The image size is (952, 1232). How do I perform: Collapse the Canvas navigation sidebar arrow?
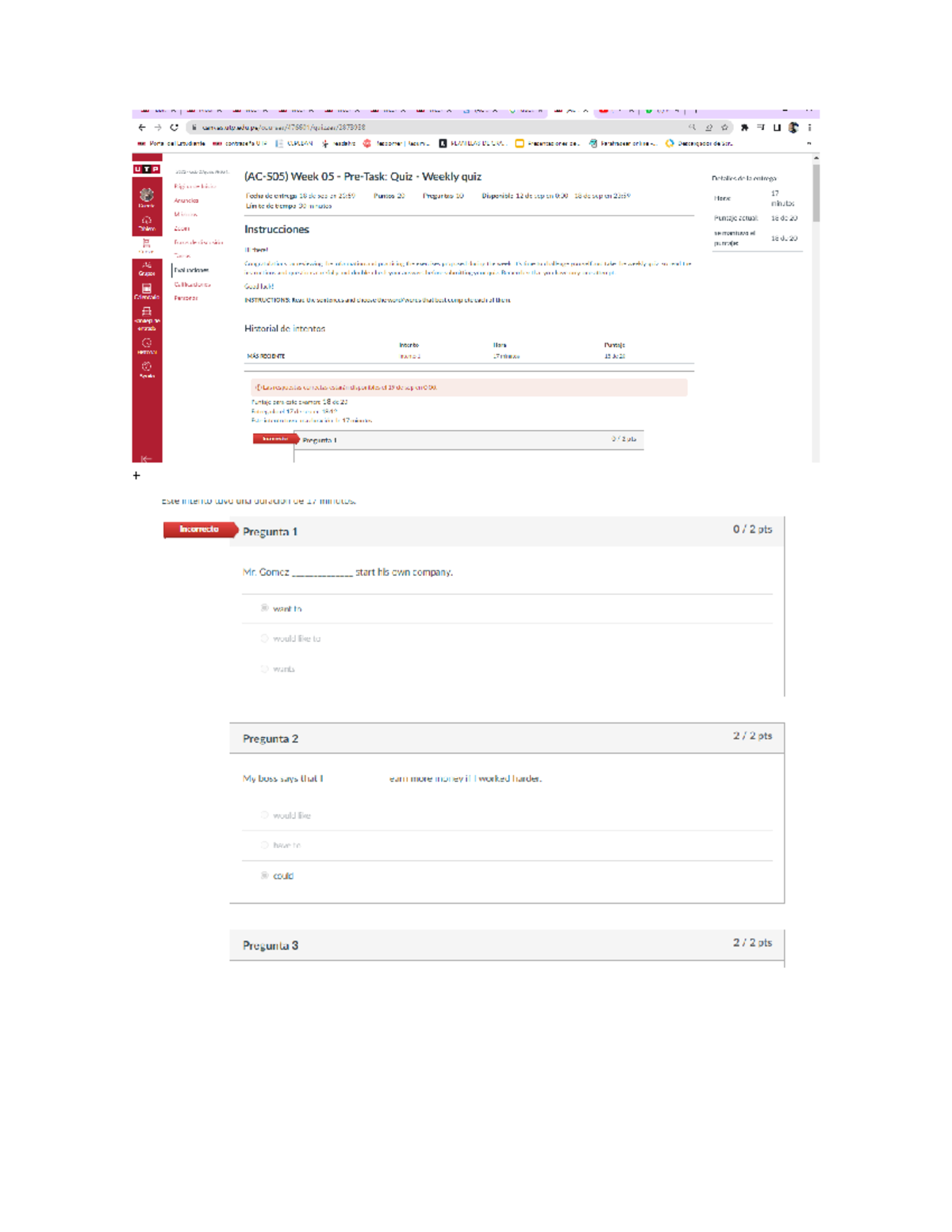(146, 459)
